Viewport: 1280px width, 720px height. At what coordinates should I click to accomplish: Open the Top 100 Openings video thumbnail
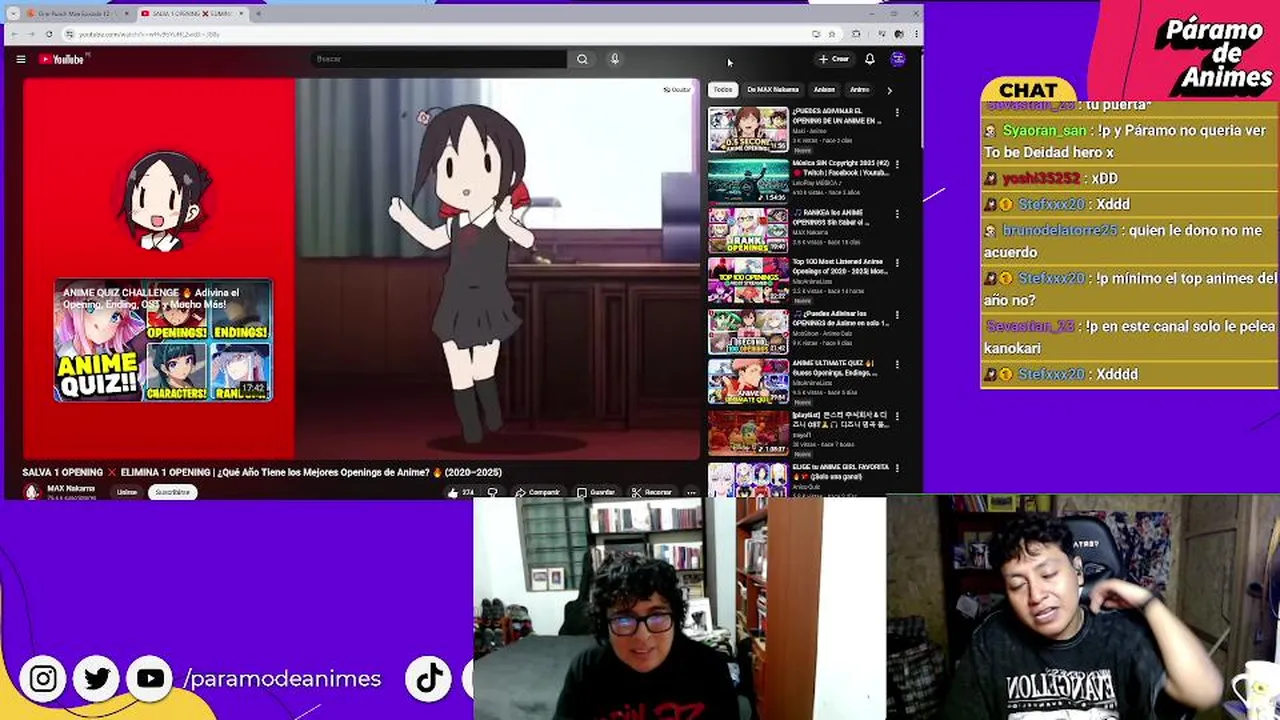[x=748, y=281]
